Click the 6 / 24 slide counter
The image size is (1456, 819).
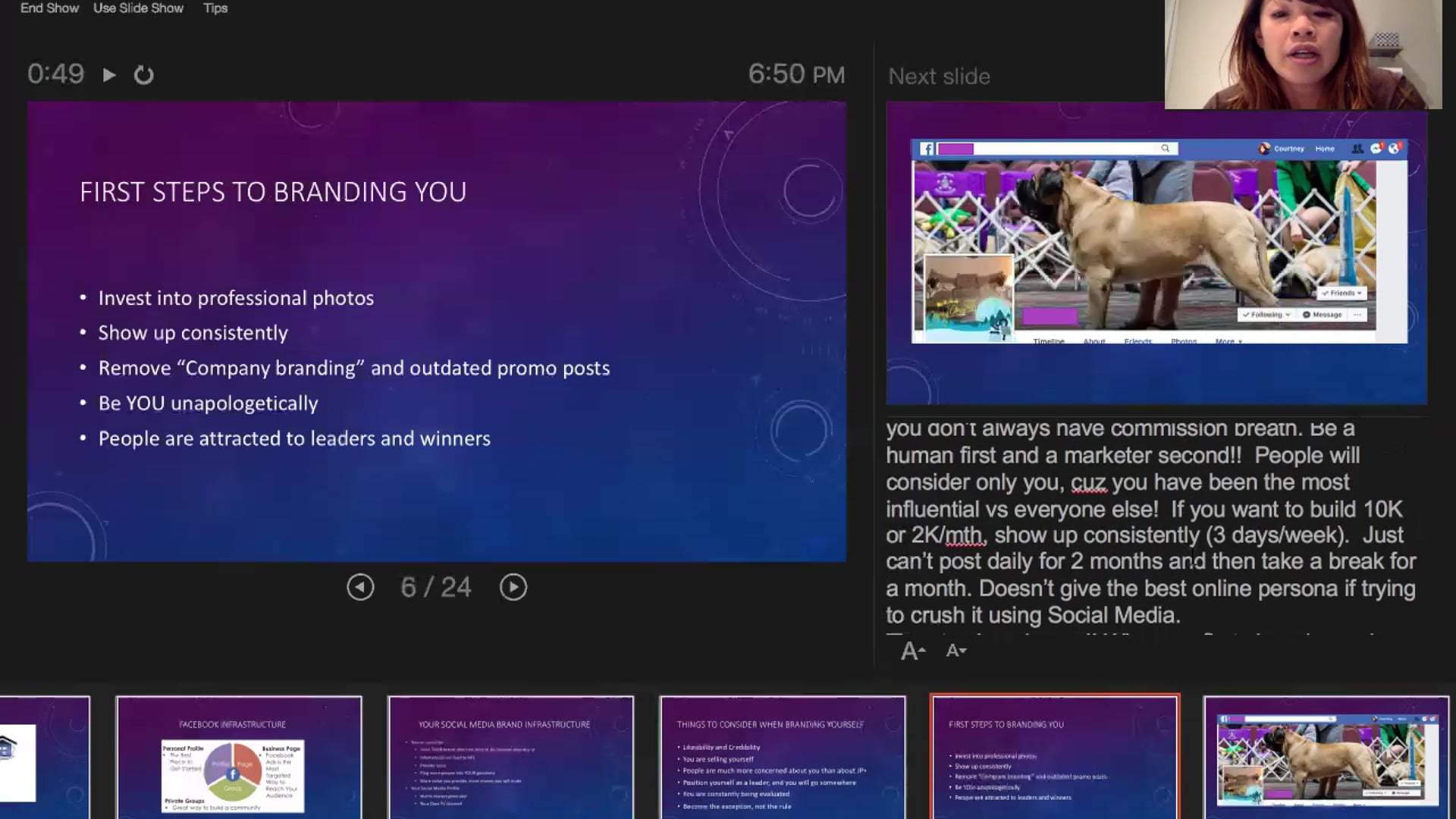click(436, 587)
